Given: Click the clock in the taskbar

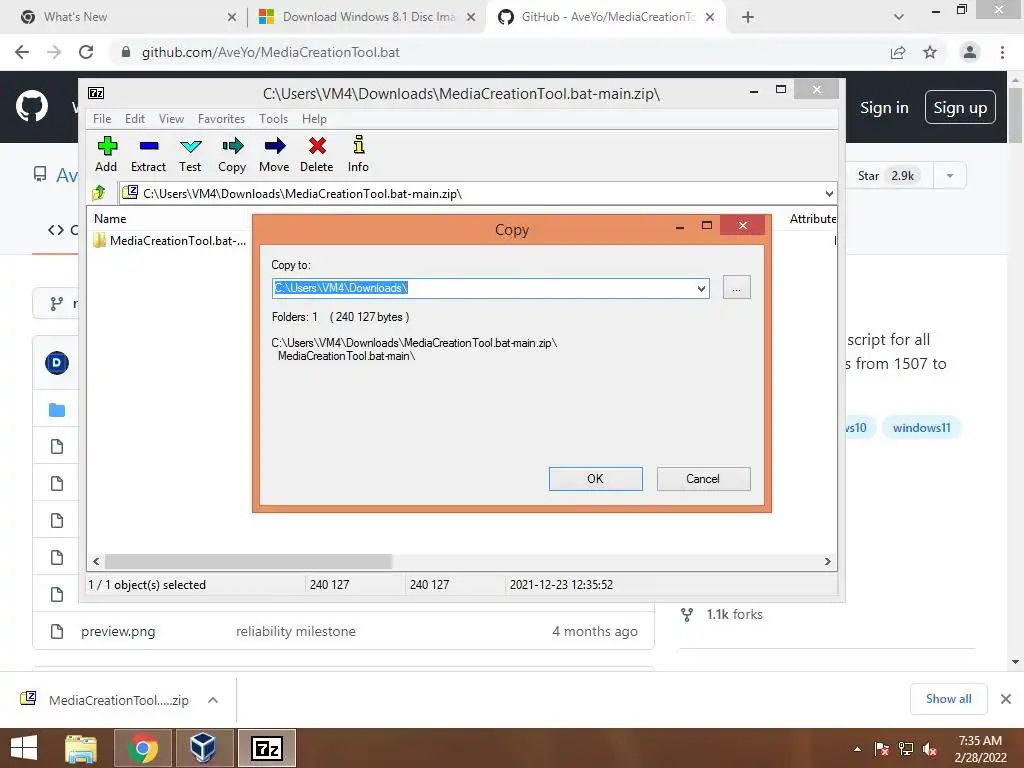Looking at the screenshot, I should (980, 748).
